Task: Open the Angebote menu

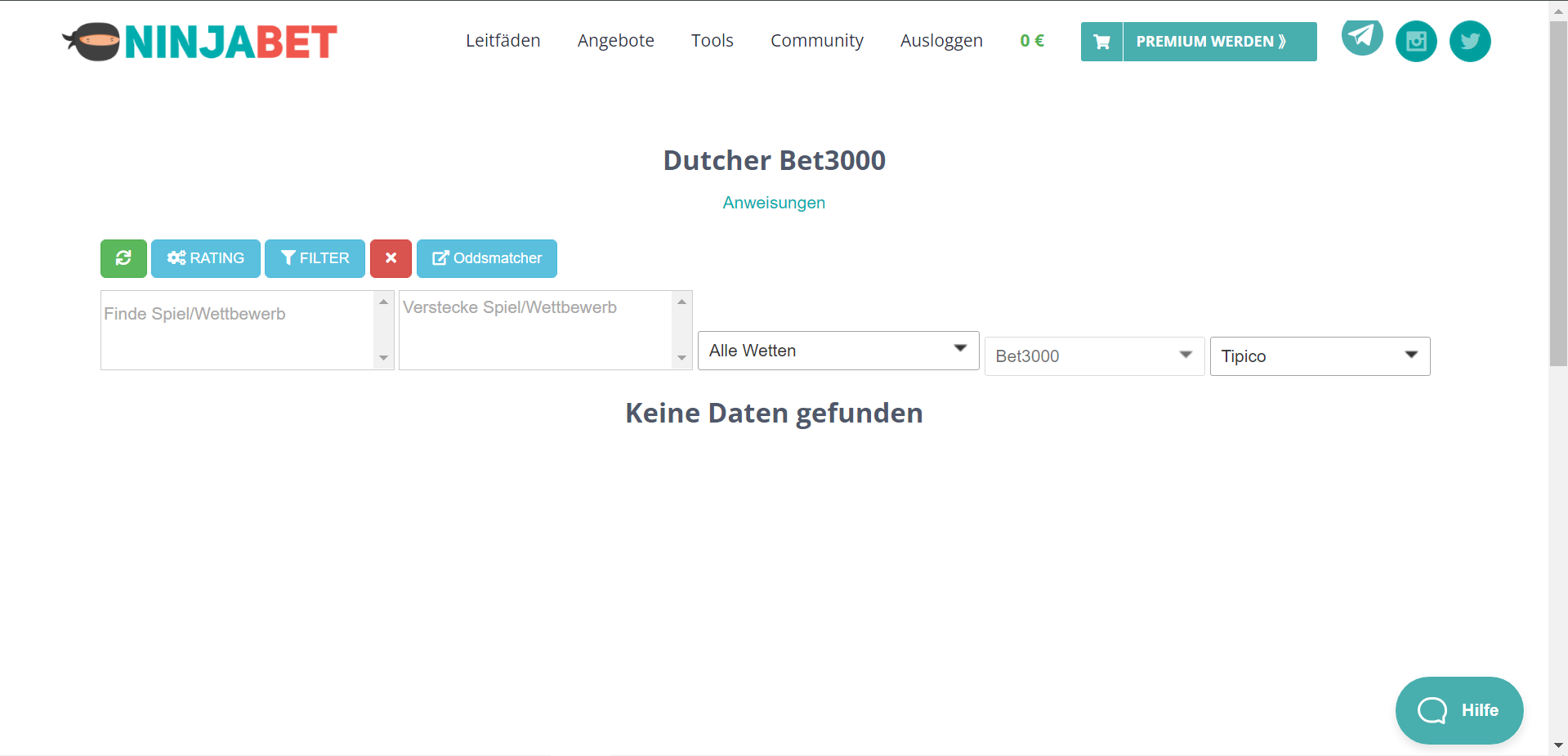Action: [616, 41]
